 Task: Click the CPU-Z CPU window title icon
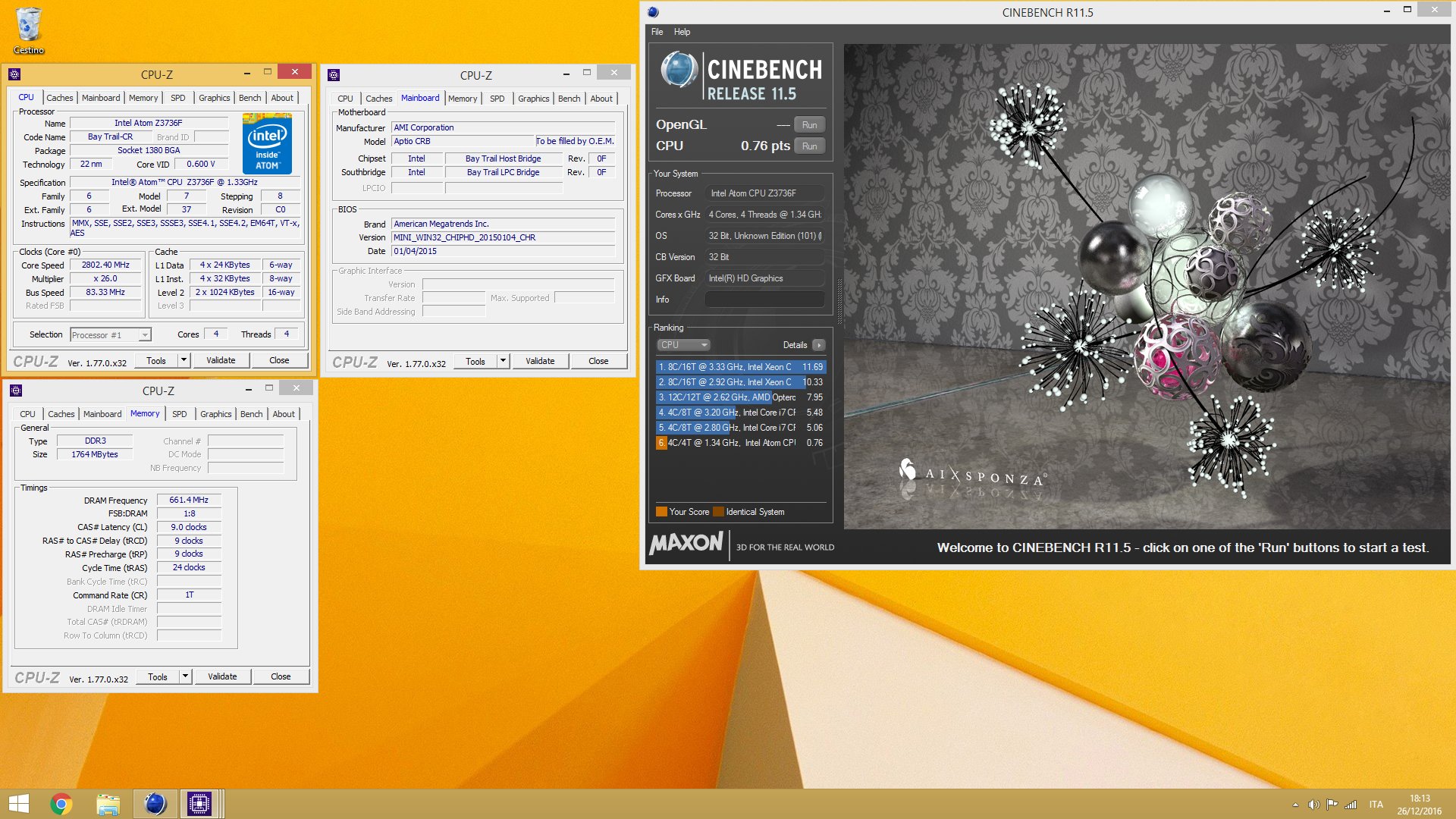coord(14,74)
